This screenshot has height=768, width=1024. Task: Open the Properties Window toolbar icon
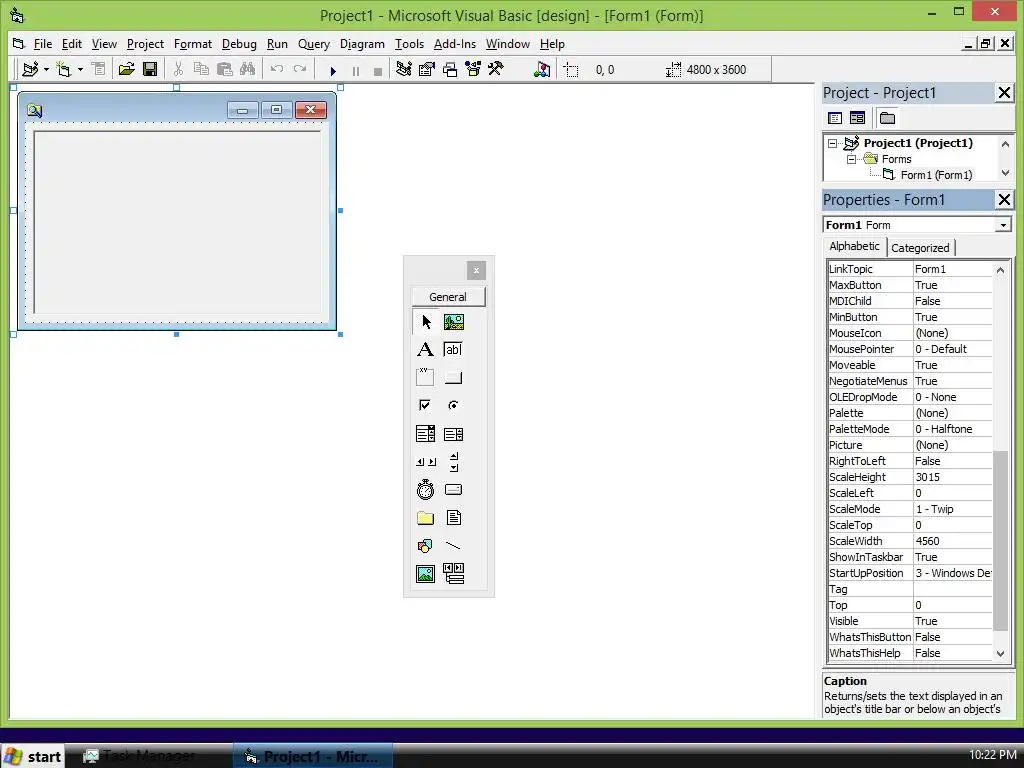tap(427, 69)
